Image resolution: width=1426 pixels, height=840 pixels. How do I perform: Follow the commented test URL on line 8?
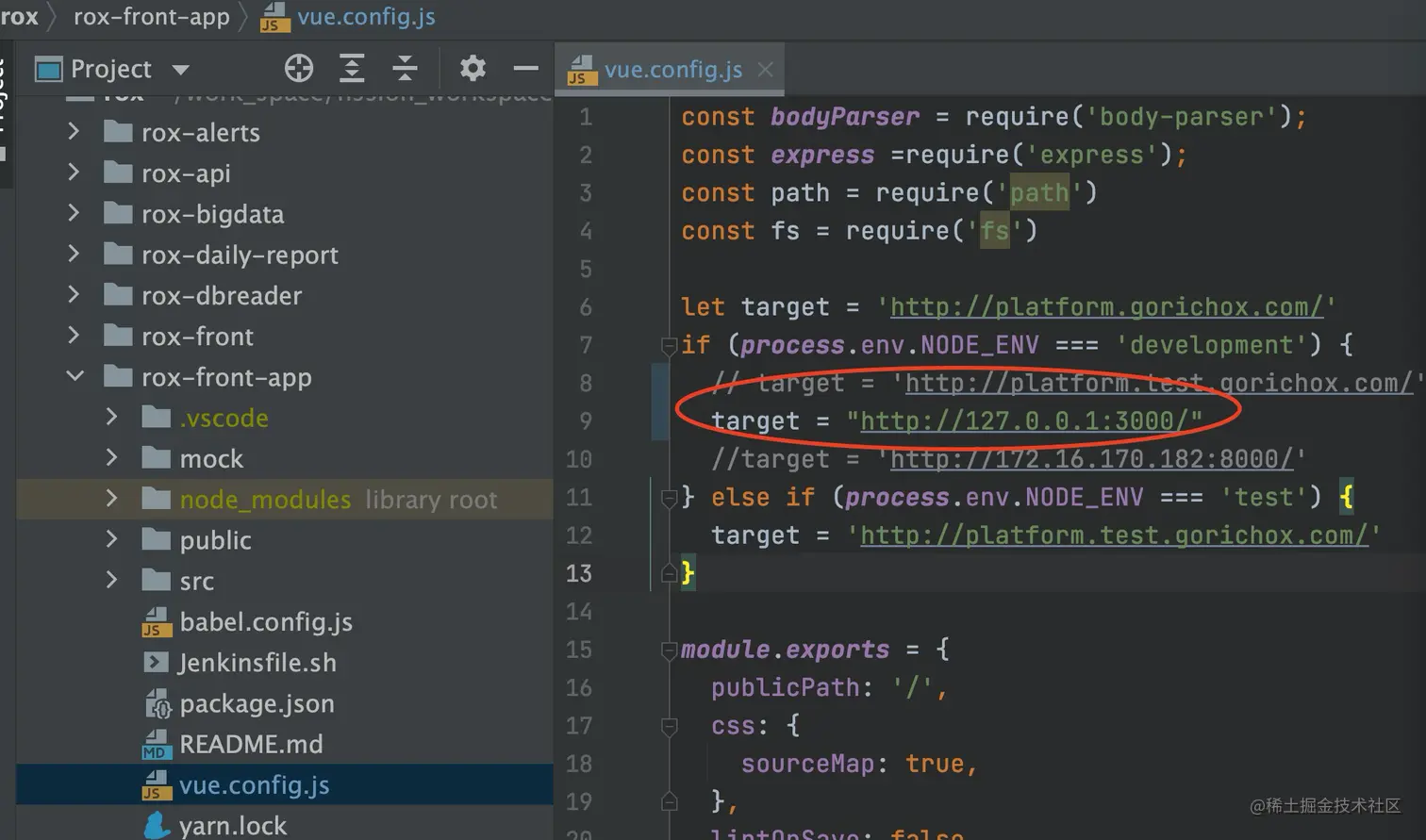point(1158,383)
